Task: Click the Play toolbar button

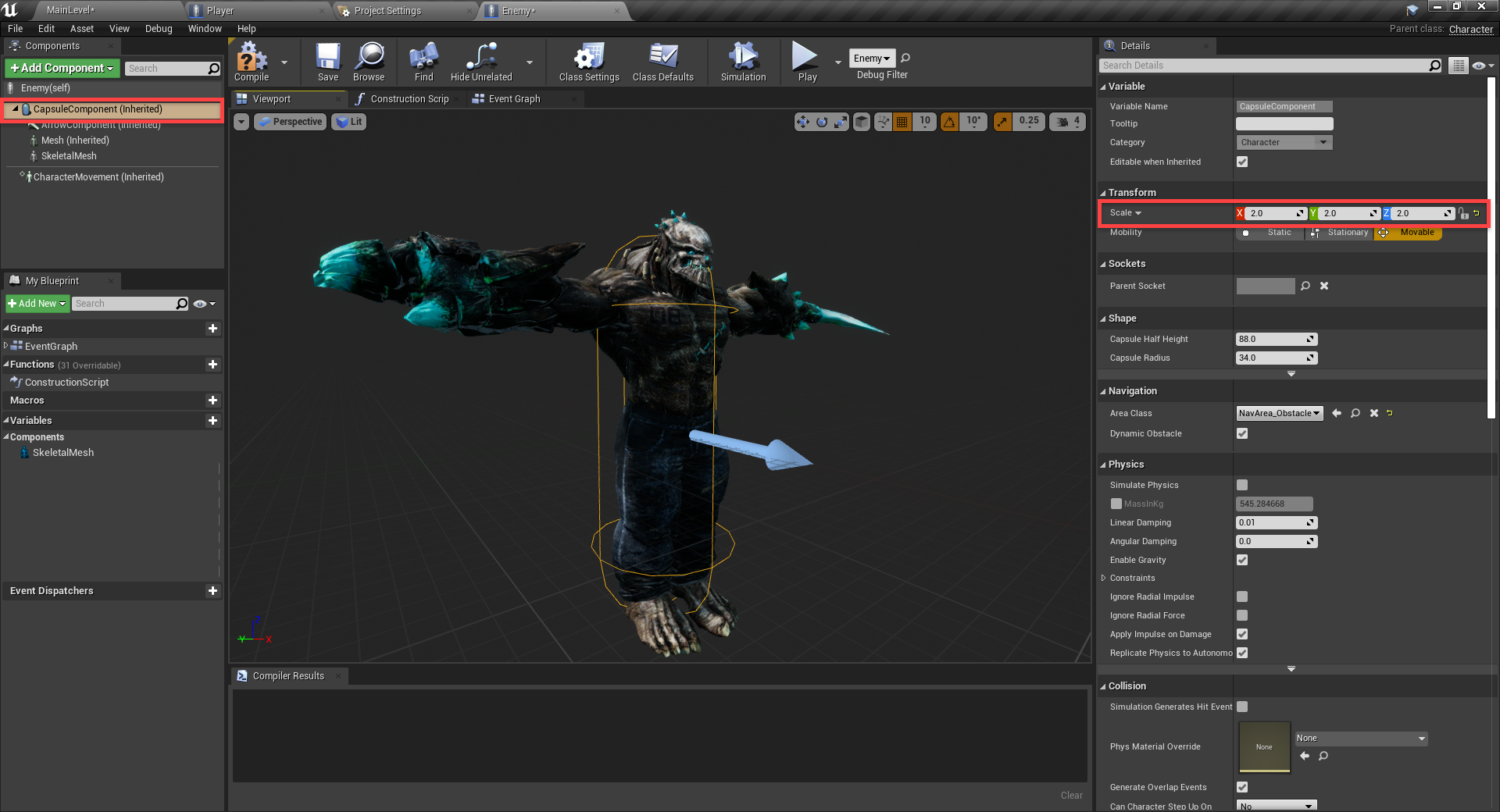Action: 806,62
